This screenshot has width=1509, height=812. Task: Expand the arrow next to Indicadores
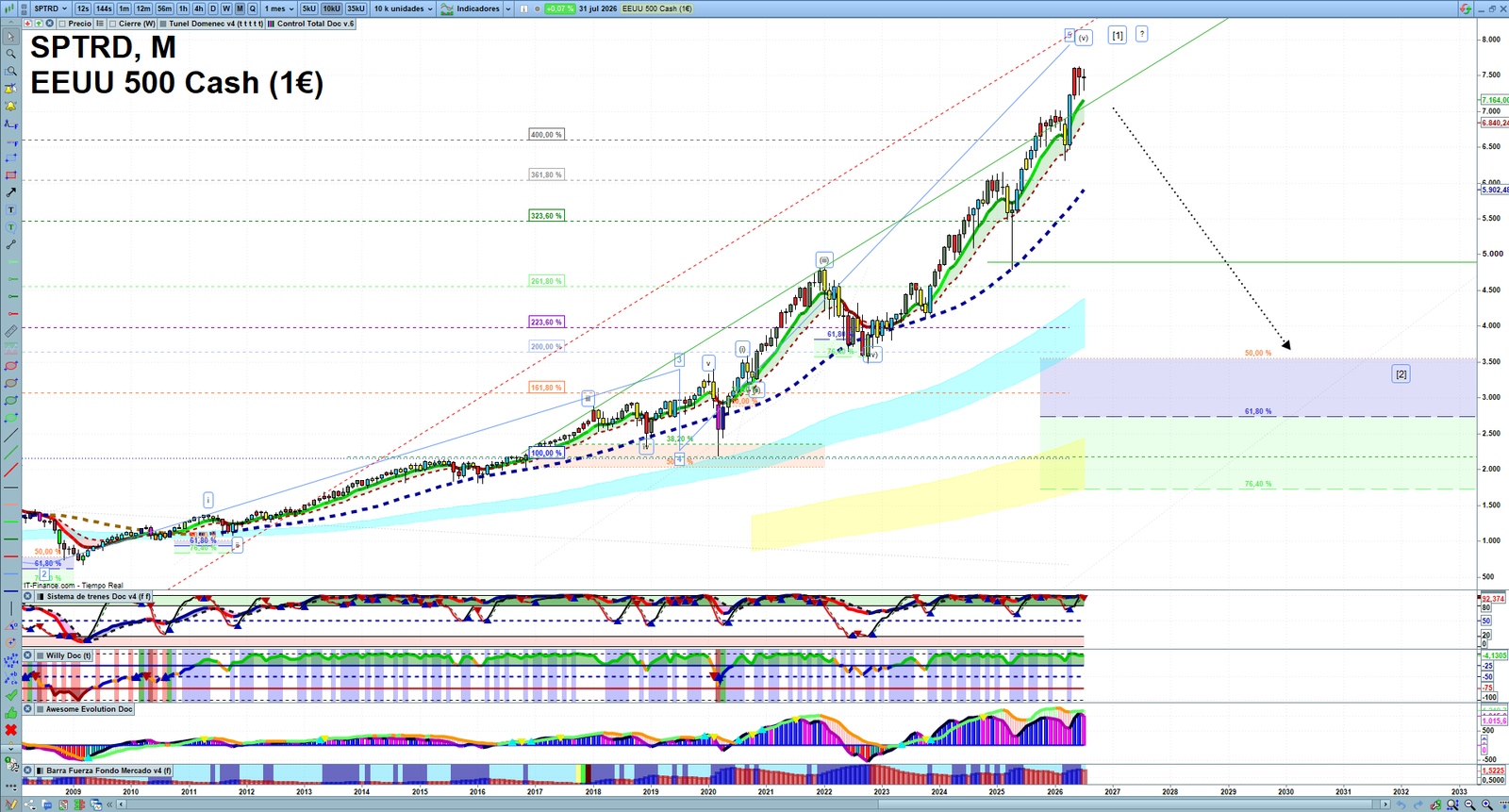[507, 8]
